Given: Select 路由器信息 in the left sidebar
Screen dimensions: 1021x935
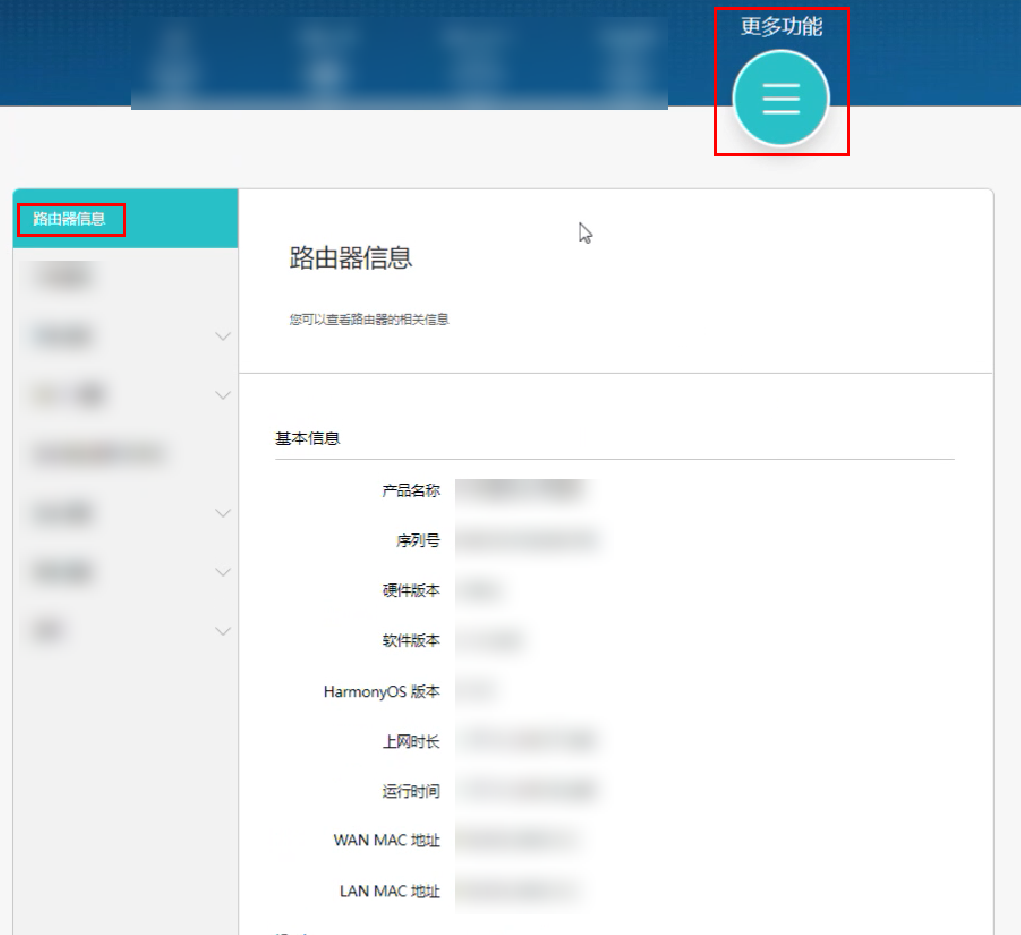Looking at the screenshot, I should [x=69, y=219].
